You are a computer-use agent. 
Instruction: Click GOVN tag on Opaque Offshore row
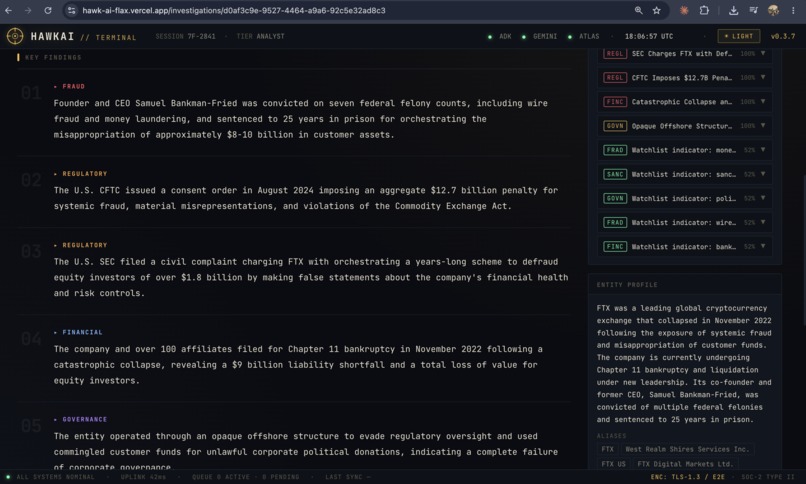[x=615, y=126]
